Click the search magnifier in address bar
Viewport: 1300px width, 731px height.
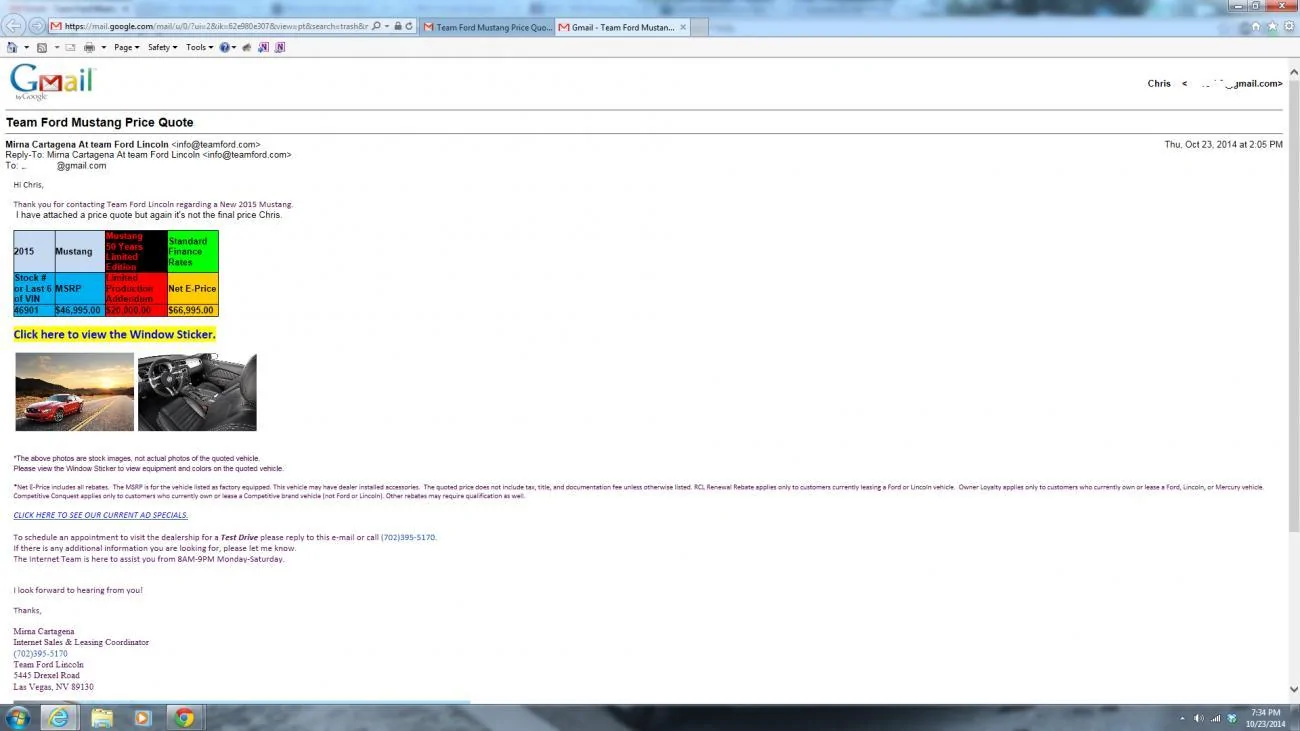[x=376, y=26]
